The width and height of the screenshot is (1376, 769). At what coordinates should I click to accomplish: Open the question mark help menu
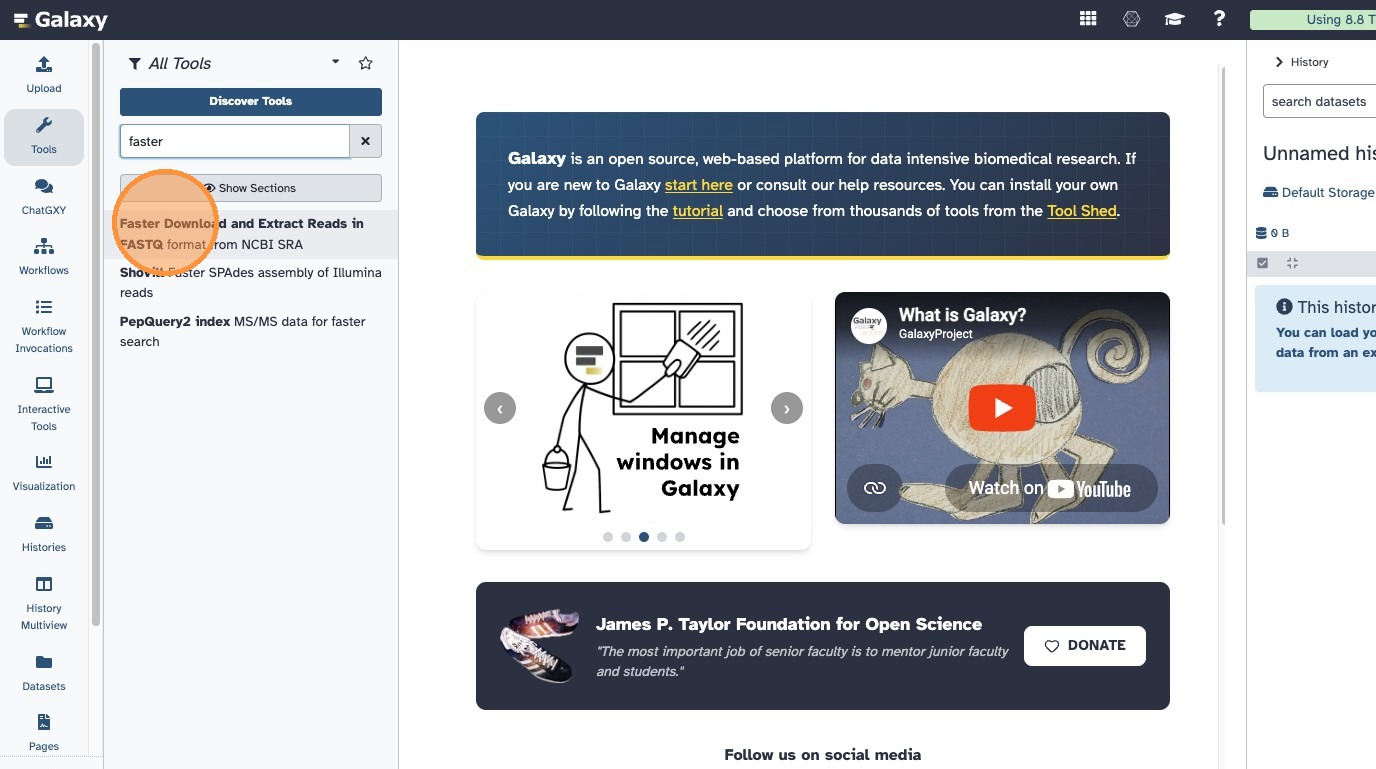pos(1219,19)
